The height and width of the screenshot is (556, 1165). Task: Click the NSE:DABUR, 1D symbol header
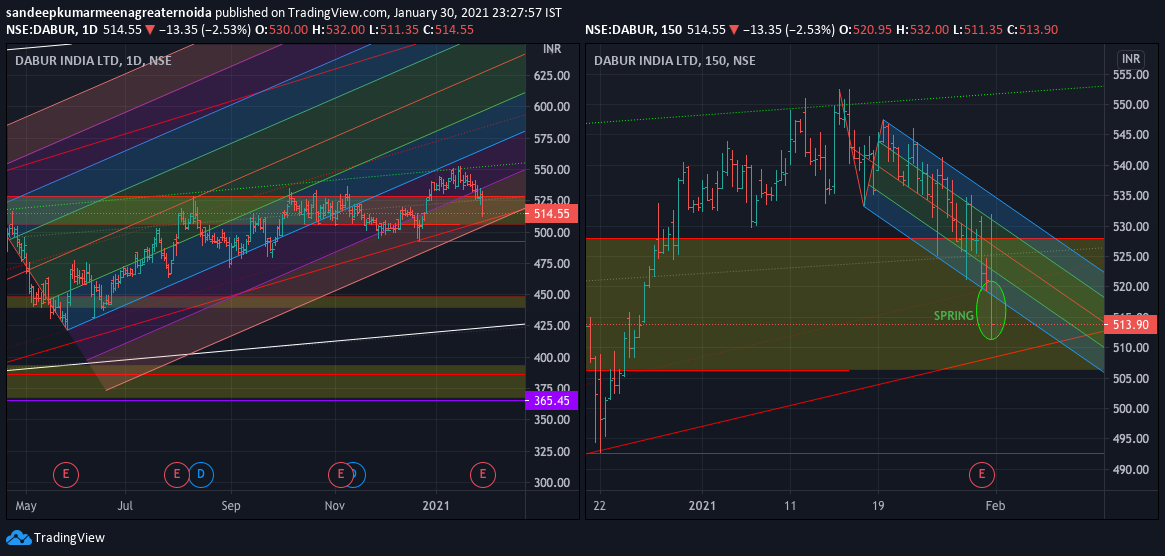point(51,30)
